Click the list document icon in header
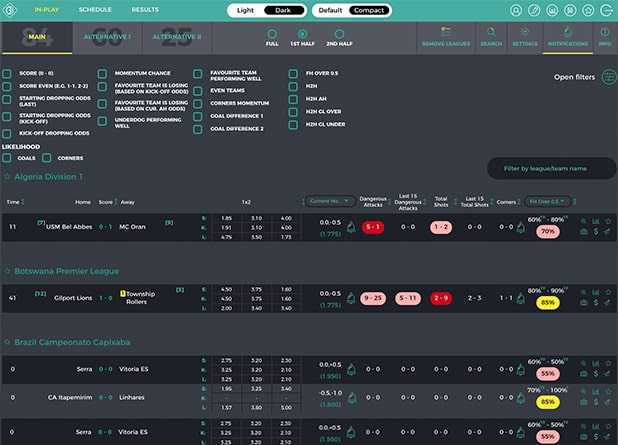The width and height of the screenshot is (618, 445). (570, 10)
